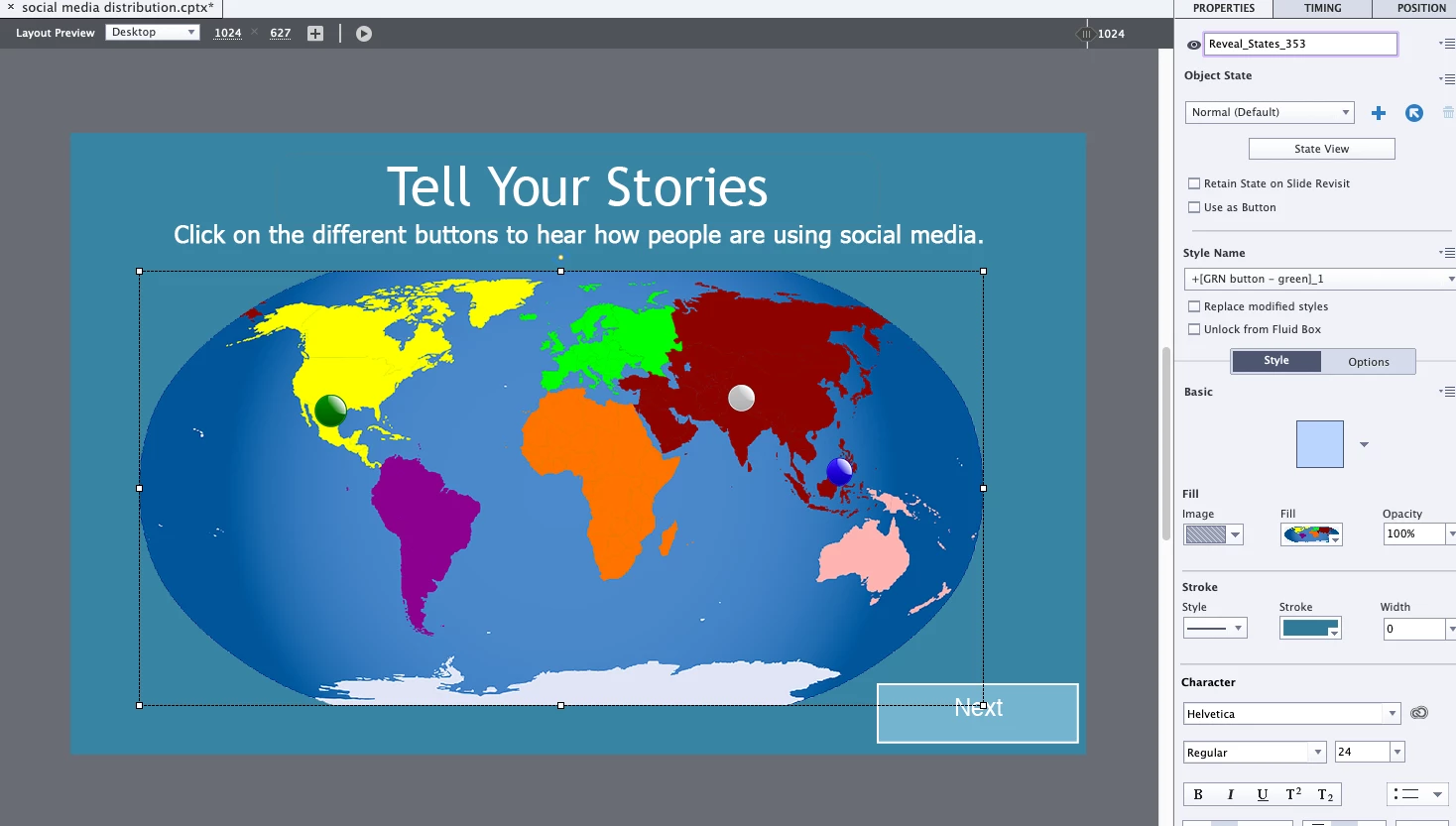The image size is (1456, 826).
Task: Enable Replace modified styles
Action: 1194,306
